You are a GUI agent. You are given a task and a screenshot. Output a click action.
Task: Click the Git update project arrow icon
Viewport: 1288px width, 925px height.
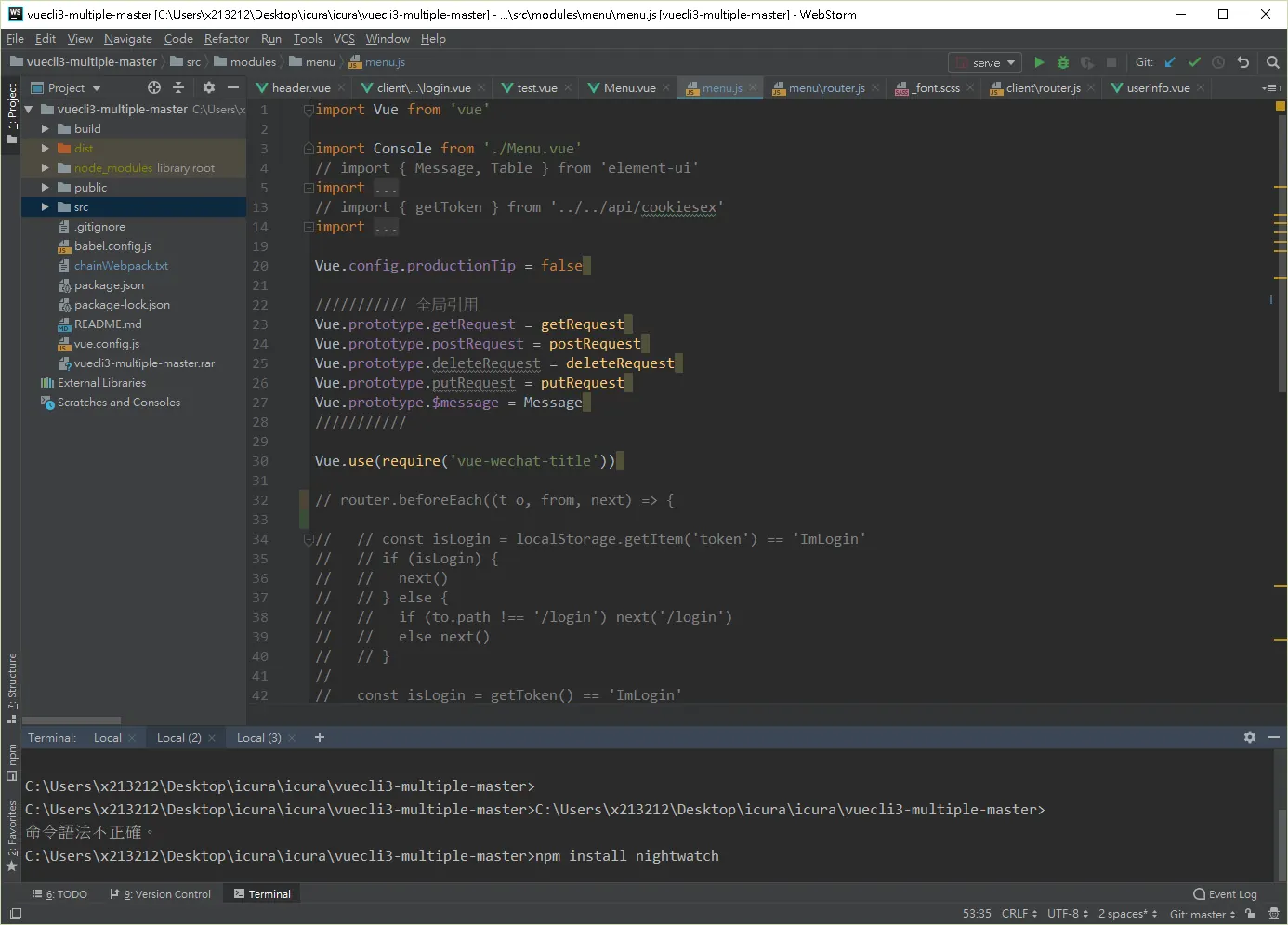tap(1170, 62)
